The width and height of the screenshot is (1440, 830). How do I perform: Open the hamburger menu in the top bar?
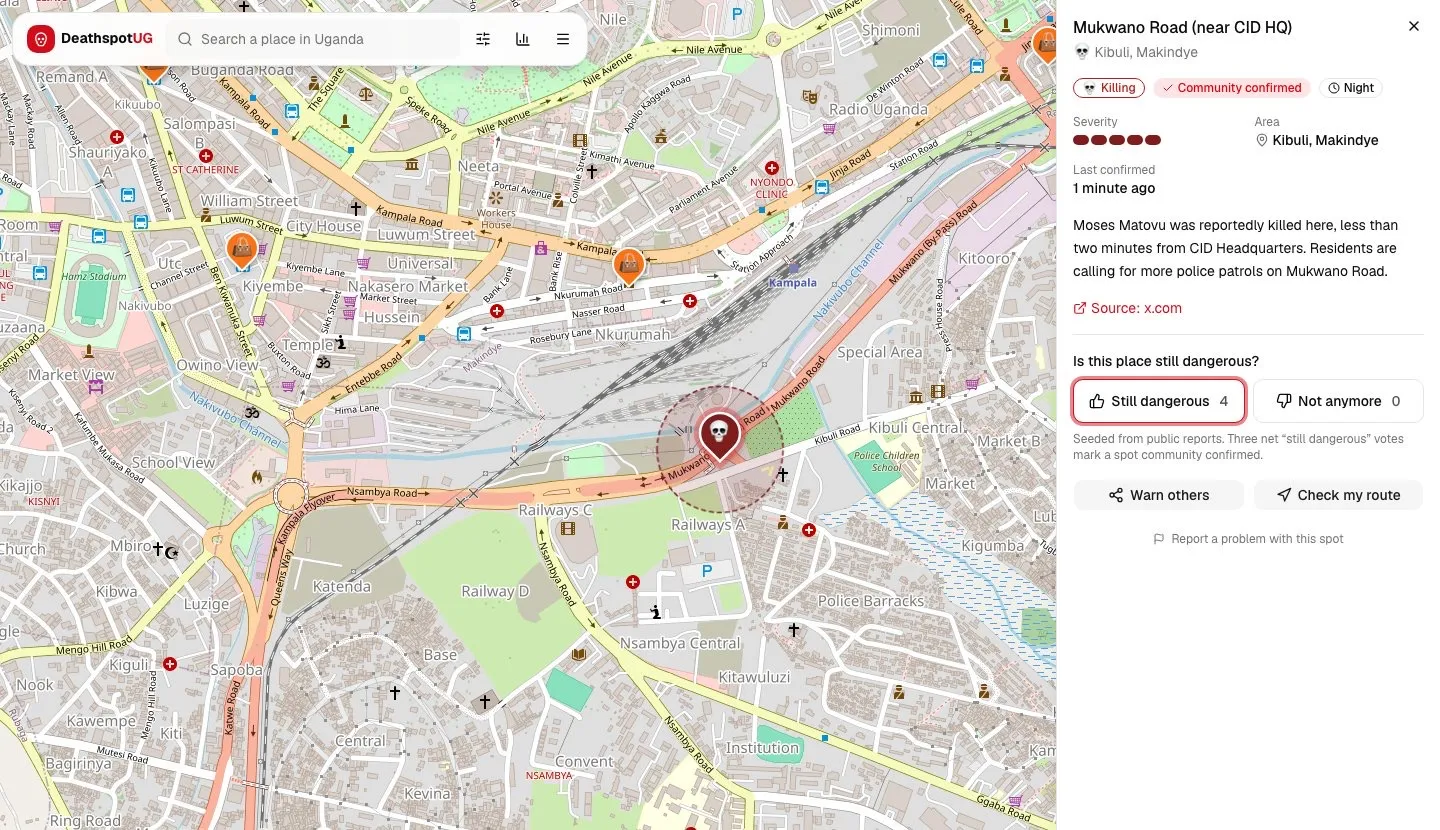pyautogui.click(x=563, y=39)
